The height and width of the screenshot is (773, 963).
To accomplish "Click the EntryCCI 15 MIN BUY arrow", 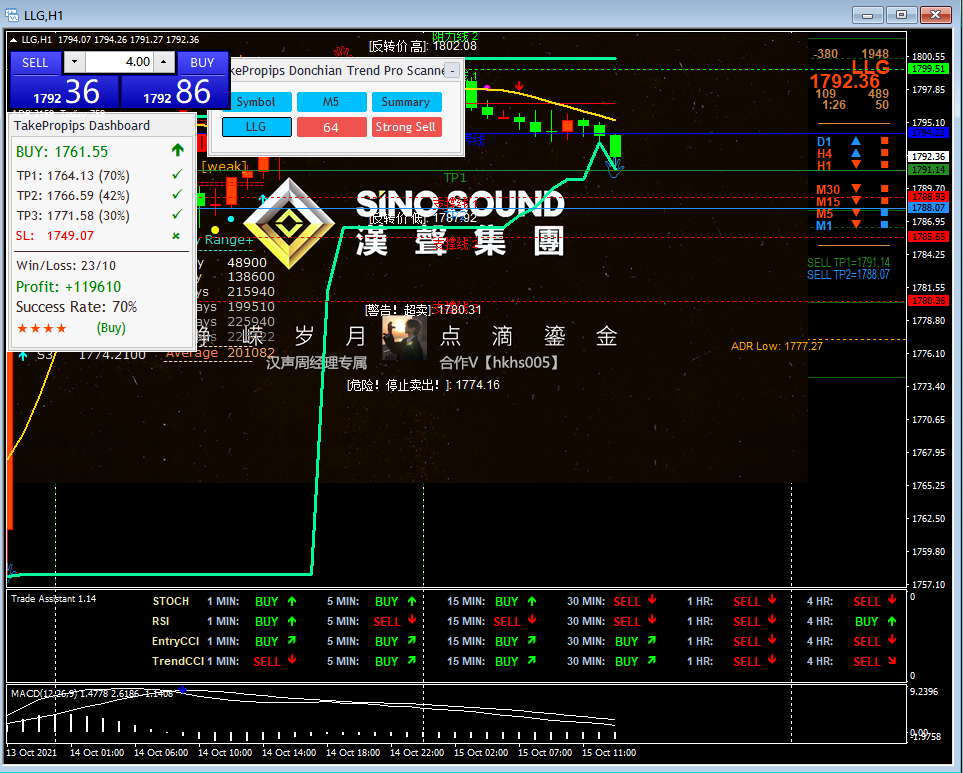I will 532,640.
